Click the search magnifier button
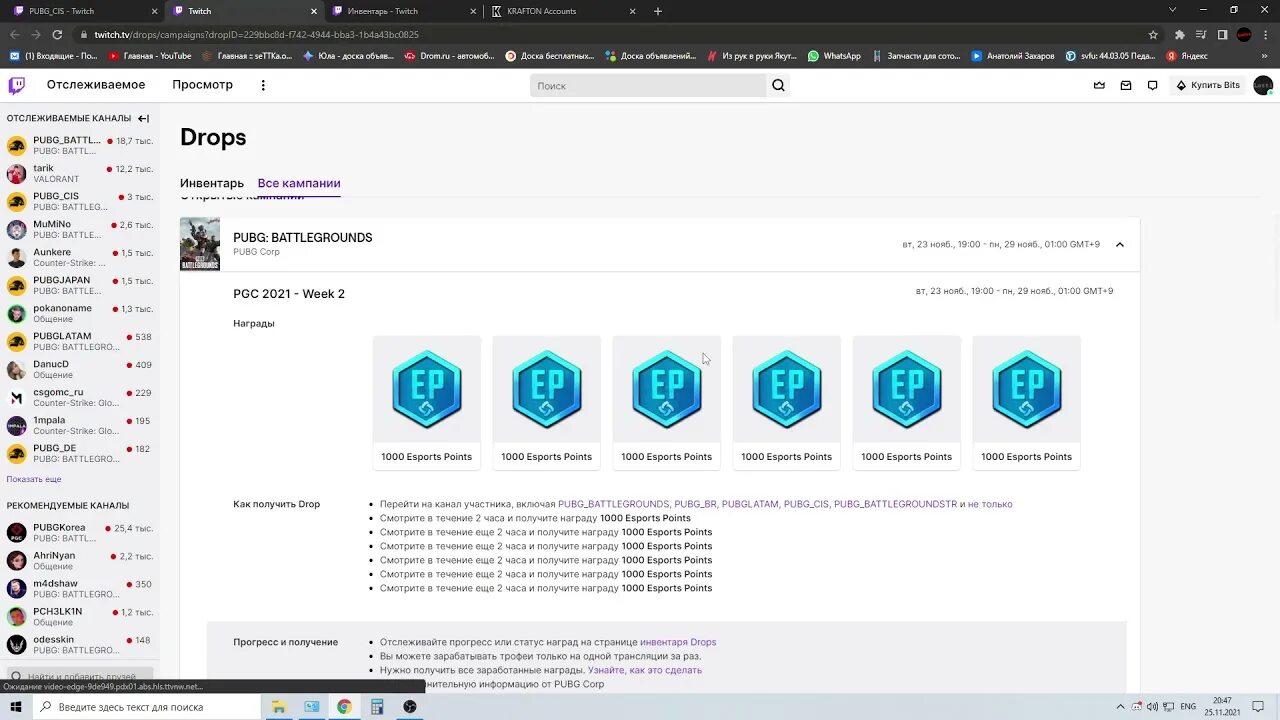The width and height of the screenshot is (1280, 720). point(778,85)
